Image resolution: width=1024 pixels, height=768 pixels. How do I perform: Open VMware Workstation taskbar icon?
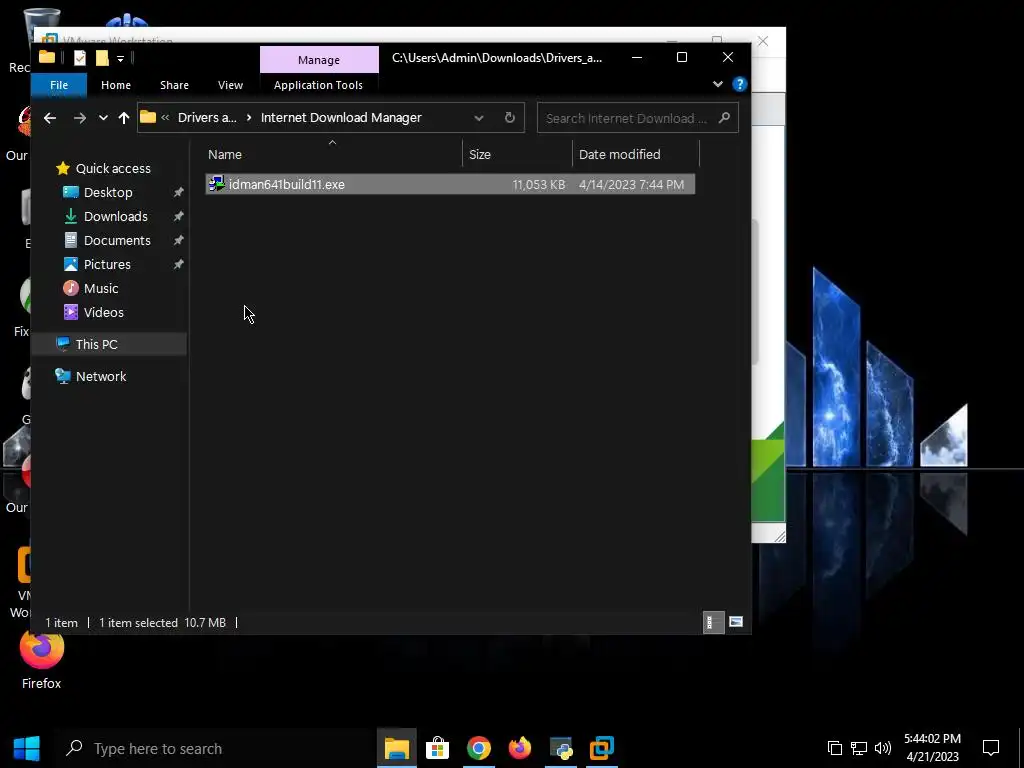[x=601, y=748]
